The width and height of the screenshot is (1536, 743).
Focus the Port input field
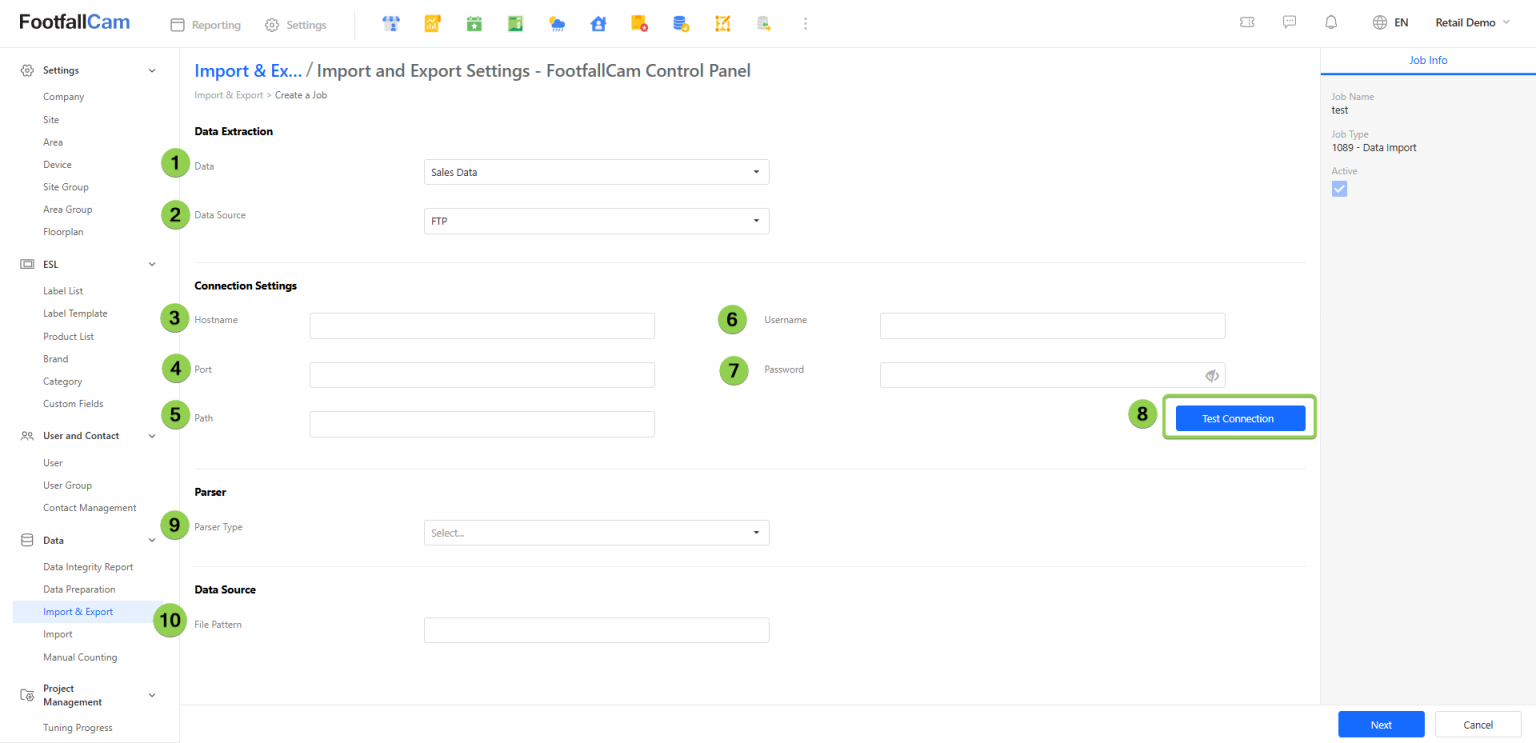tap(482, 375)
